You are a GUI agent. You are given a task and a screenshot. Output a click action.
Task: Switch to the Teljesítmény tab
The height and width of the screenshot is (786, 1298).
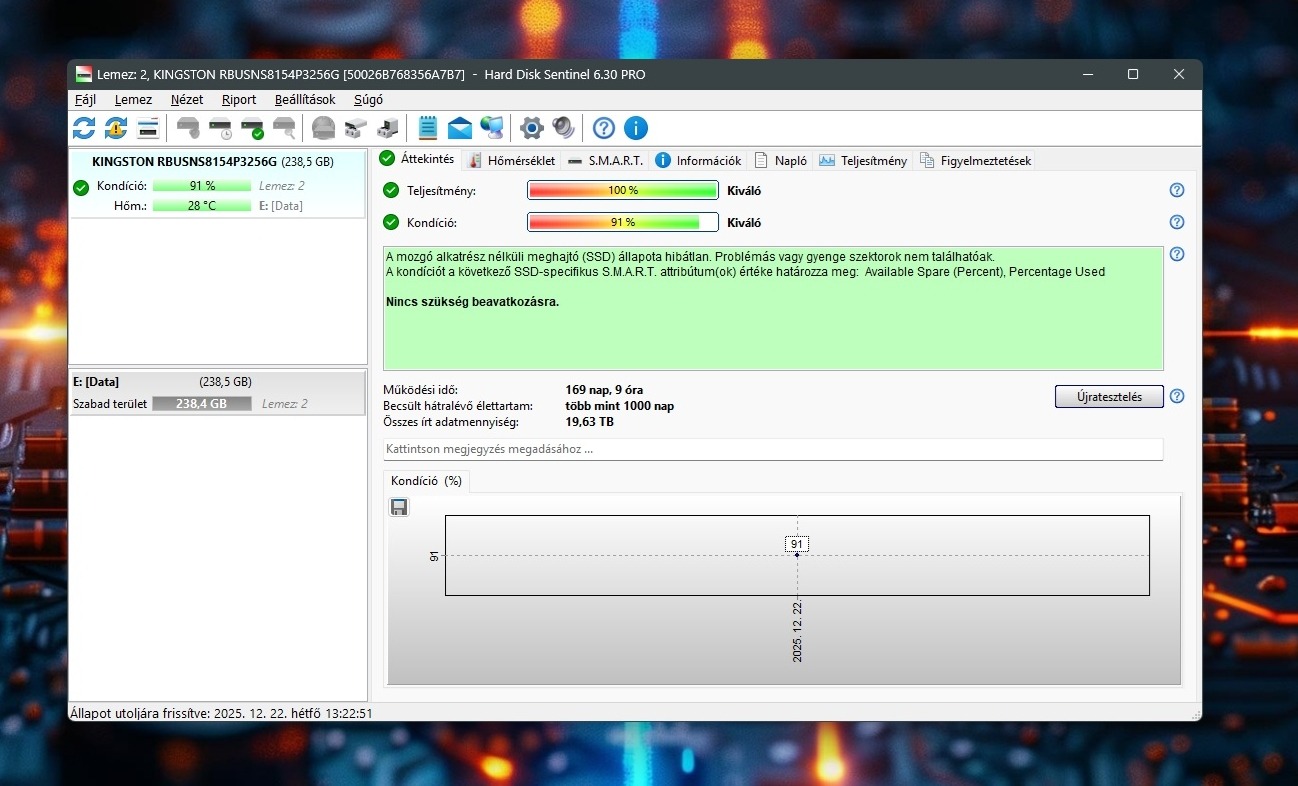click(x=863, y=160)
